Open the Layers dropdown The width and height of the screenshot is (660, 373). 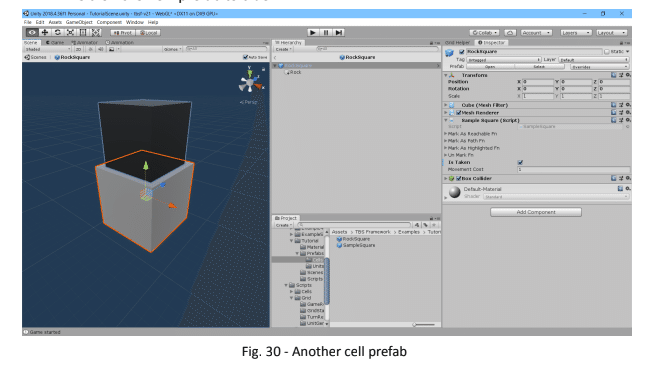[575, 32]
